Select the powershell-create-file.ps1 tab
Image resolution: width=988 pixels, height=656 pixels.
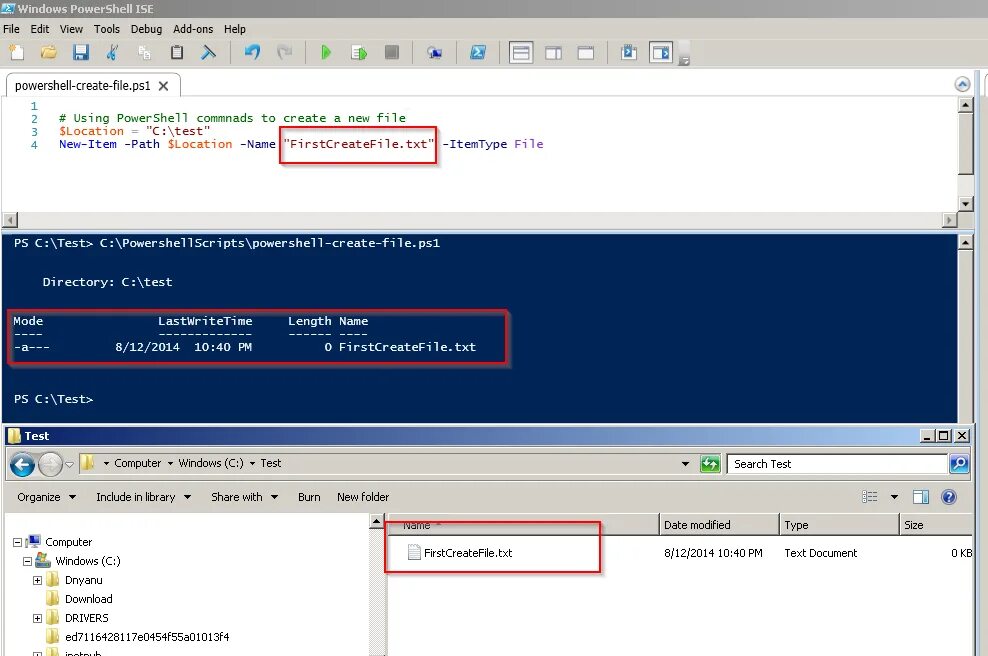click(x=83, y=86)
